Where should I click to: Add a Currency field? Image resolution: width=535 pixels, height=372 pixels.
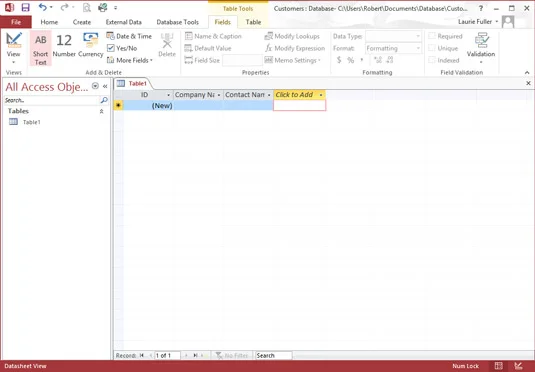click(x=90, y=46)
